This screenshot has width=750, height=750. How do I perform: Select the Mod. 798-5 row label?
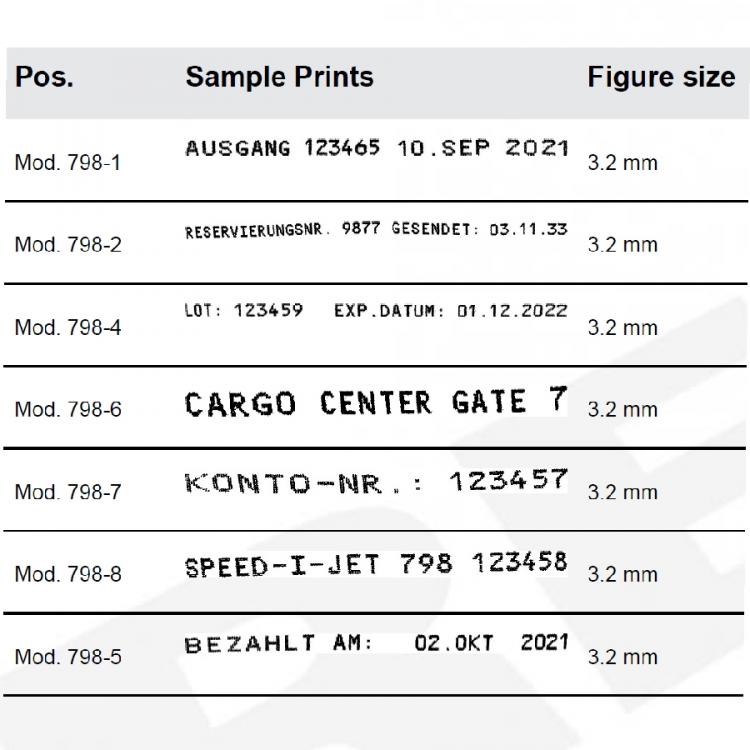[x=68, y=657]
